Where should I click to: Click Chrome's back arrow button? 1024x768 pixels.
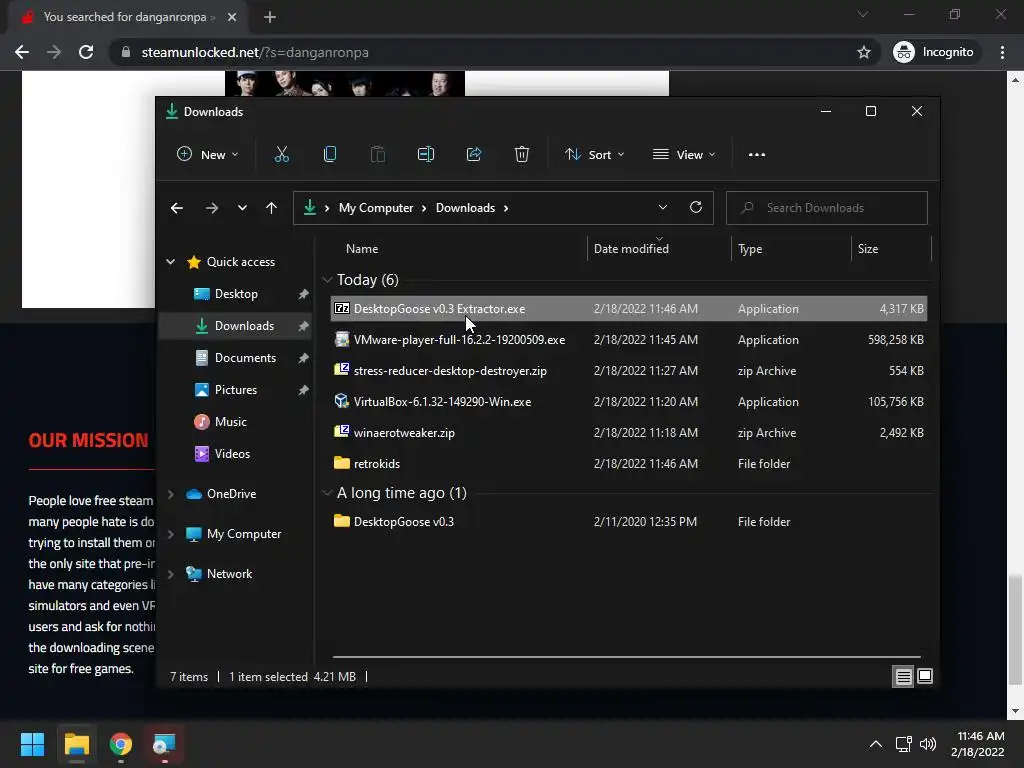[22, 52]
